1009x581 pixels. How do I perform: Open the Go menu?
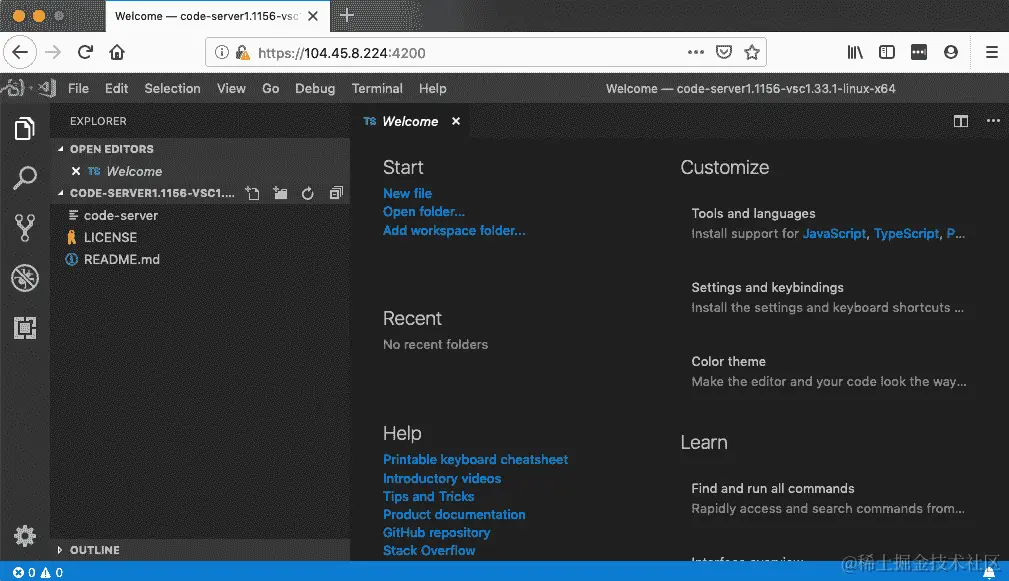click(270, 88)
